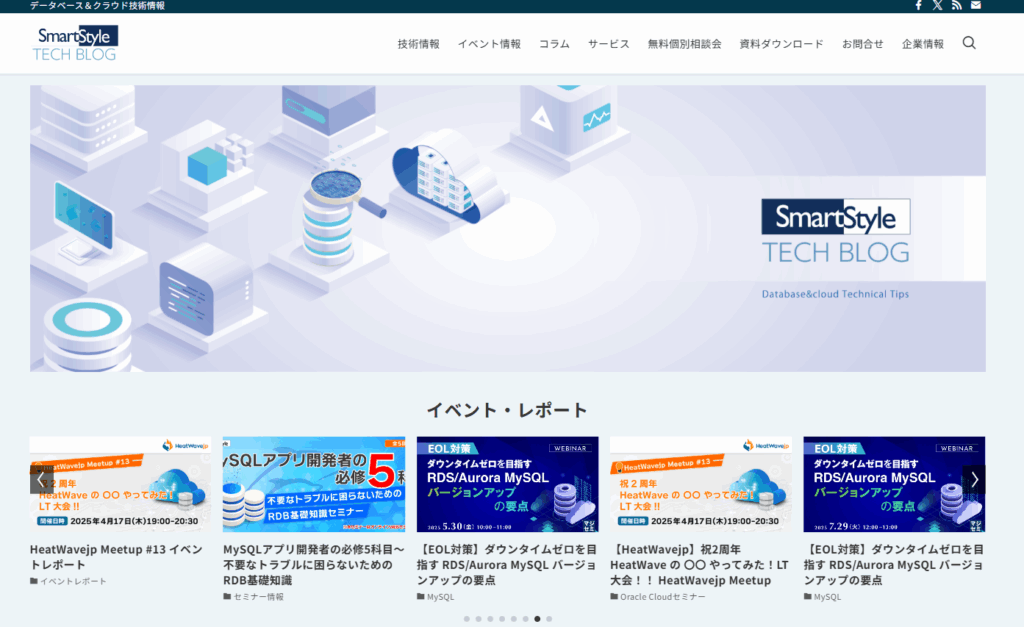Open EOL対策 webinar thumbnail dated 5.30
1024x627 pixels.
(507, 485)
